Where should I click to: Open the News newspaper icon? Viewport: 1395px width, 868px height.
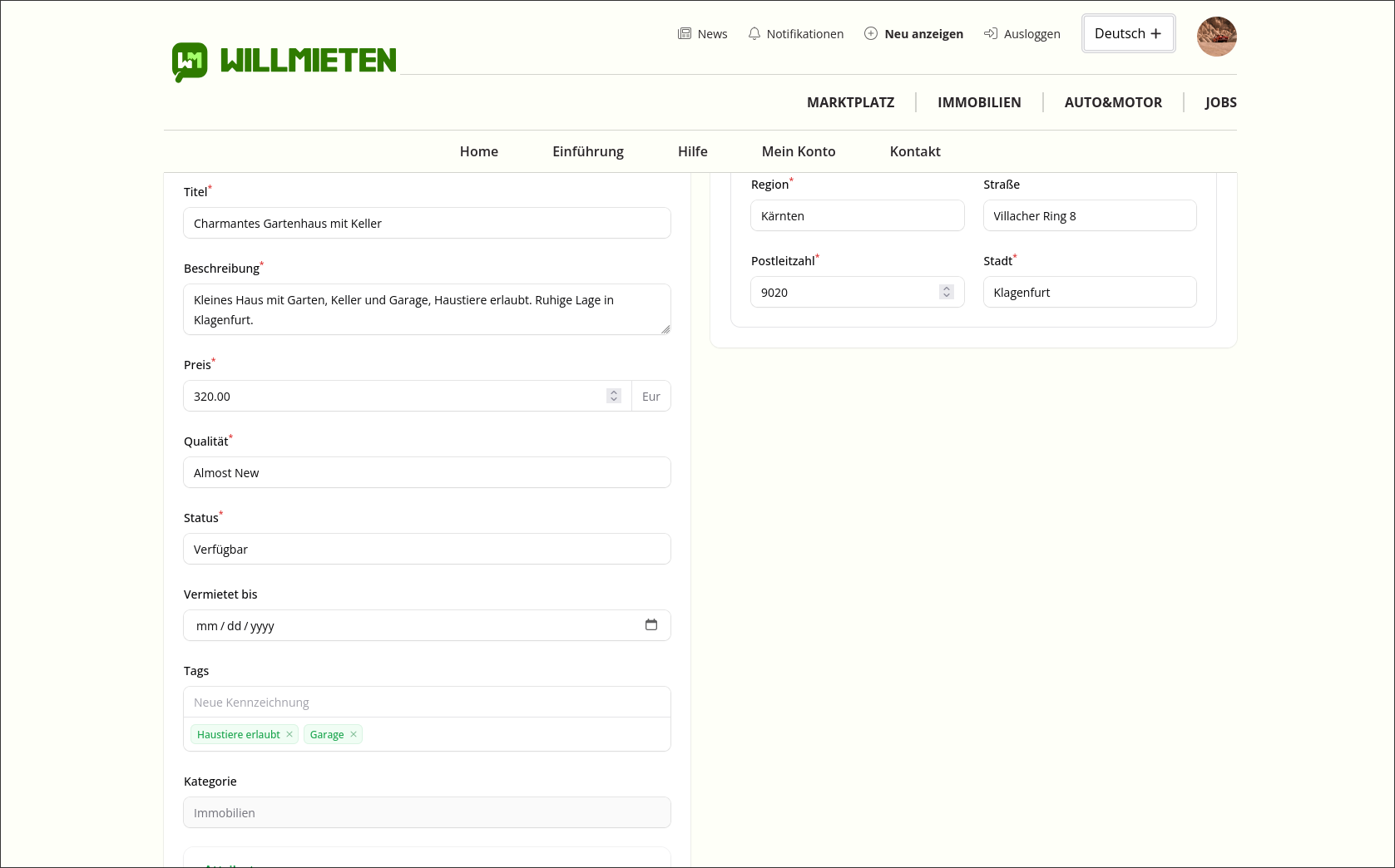(685, 34)
